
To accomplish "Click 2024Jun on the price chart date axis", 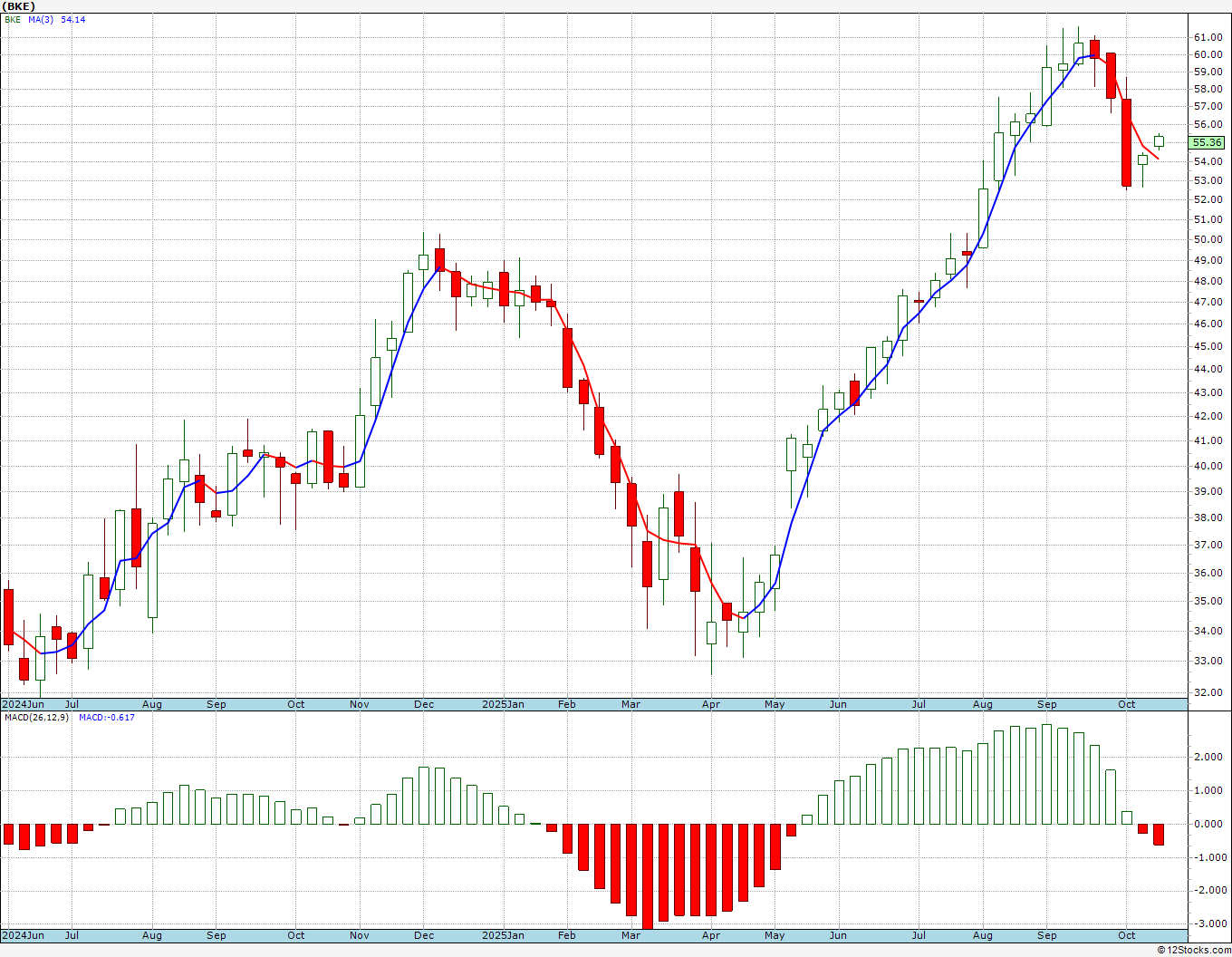I will coord(23,704).
